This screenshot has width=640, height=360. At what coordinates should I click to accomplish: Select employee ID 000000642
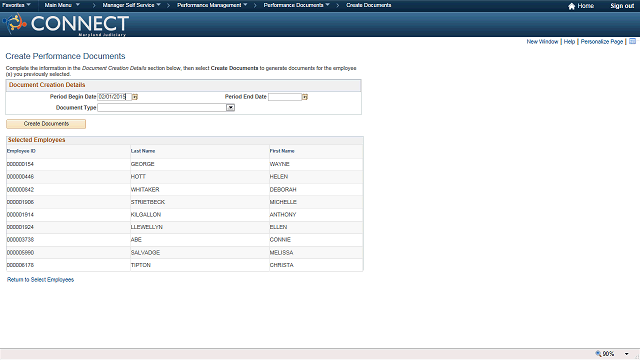click(x=20, y=190)
